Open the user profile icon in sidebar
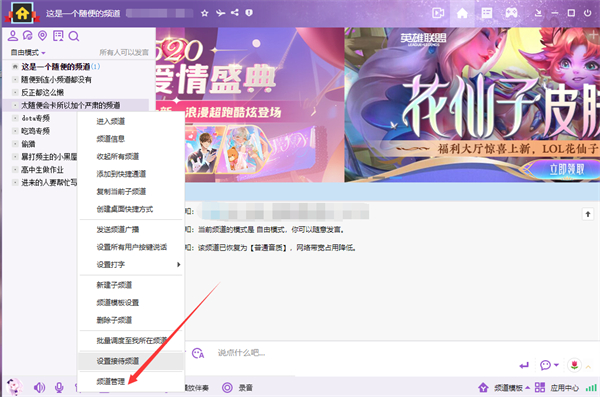 coord(13,36)
